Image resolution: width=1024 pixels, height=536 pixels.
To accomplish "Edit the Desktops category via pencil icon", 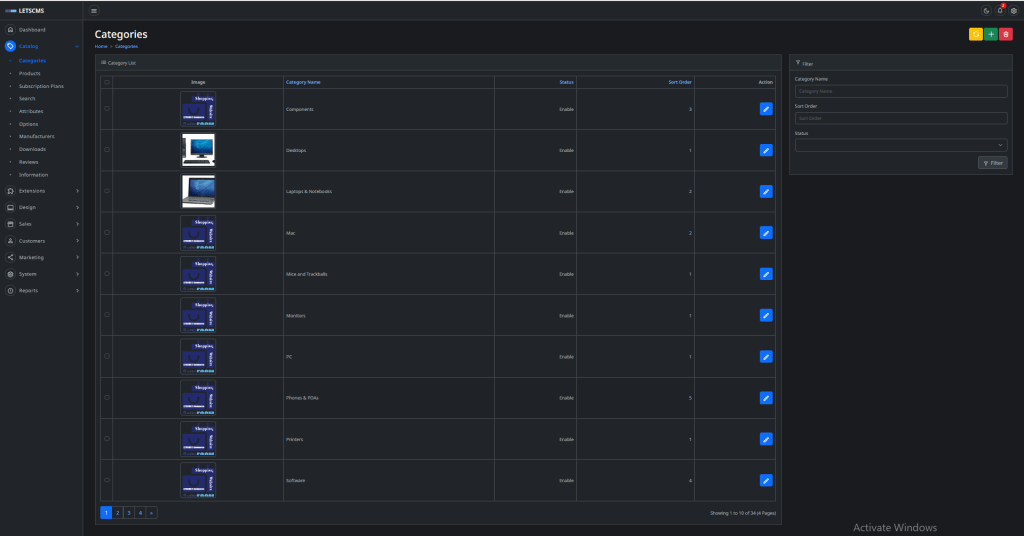I will [x=766, y=150].
